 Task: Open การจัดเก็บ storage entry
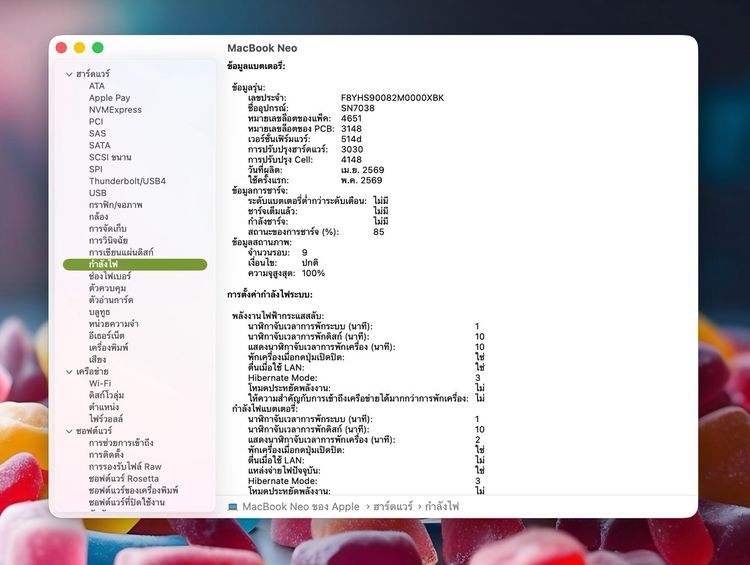108,229
